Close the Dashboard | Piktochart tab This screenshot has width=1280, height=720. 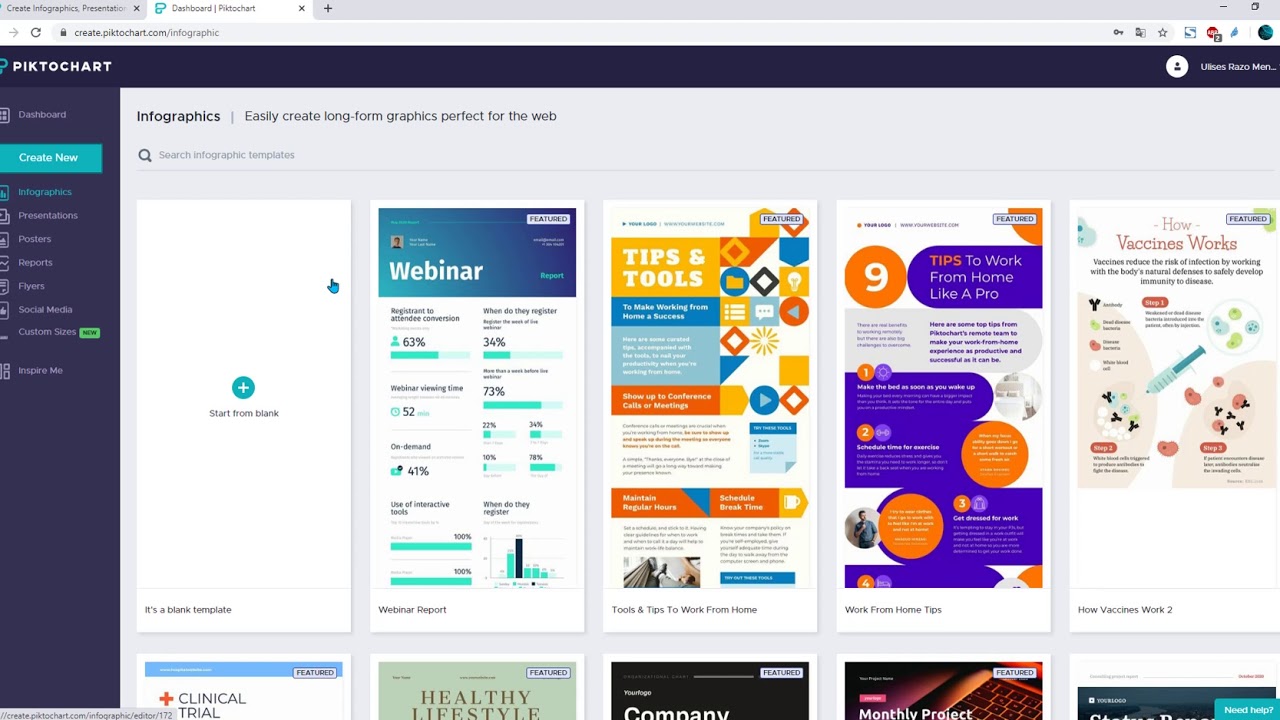pos(299,8)
